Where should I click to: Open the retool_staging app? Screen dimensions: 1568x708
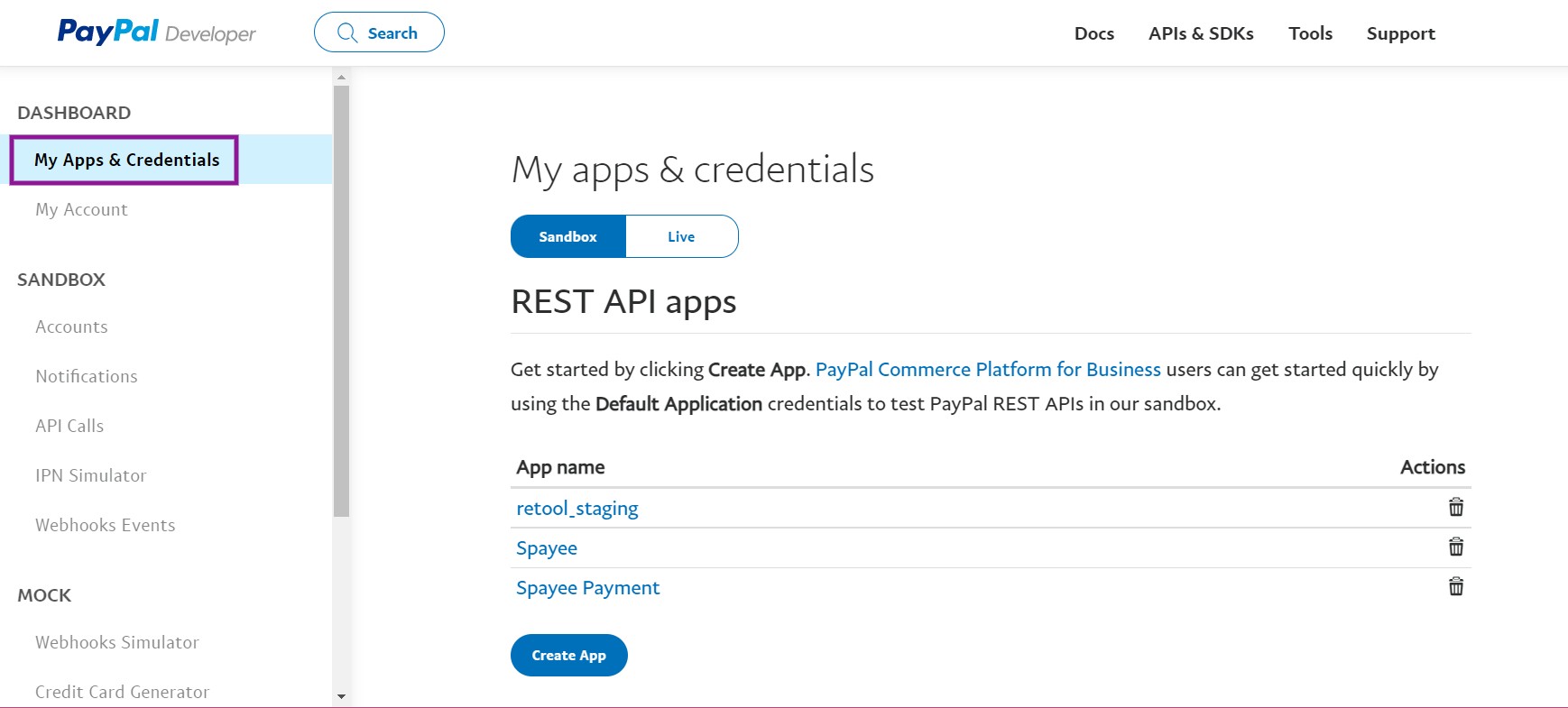(577, 509)
